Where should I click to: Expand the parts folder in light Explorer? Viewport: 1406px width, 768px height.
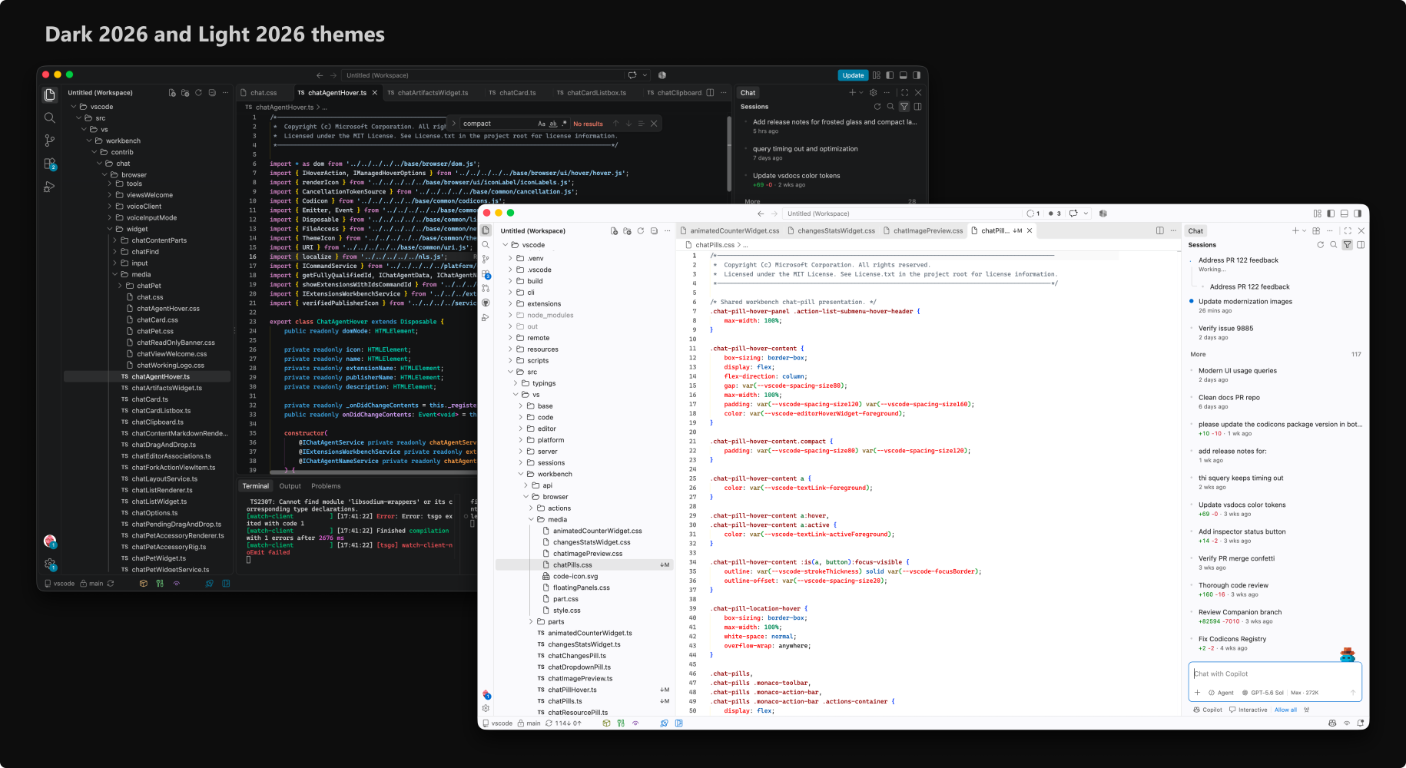point(532,622)
